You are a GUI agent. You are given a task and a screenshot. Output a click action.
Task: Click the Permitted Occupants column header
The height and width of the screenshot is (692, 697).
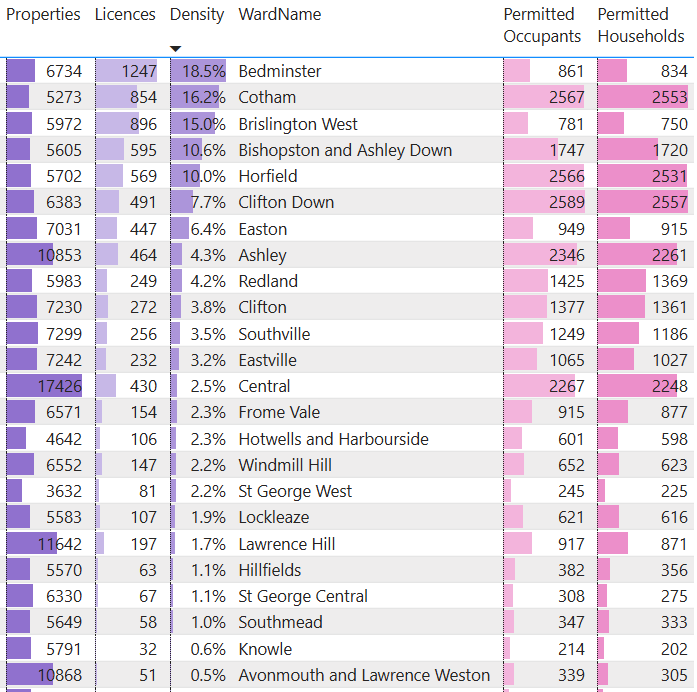[542, 25]
